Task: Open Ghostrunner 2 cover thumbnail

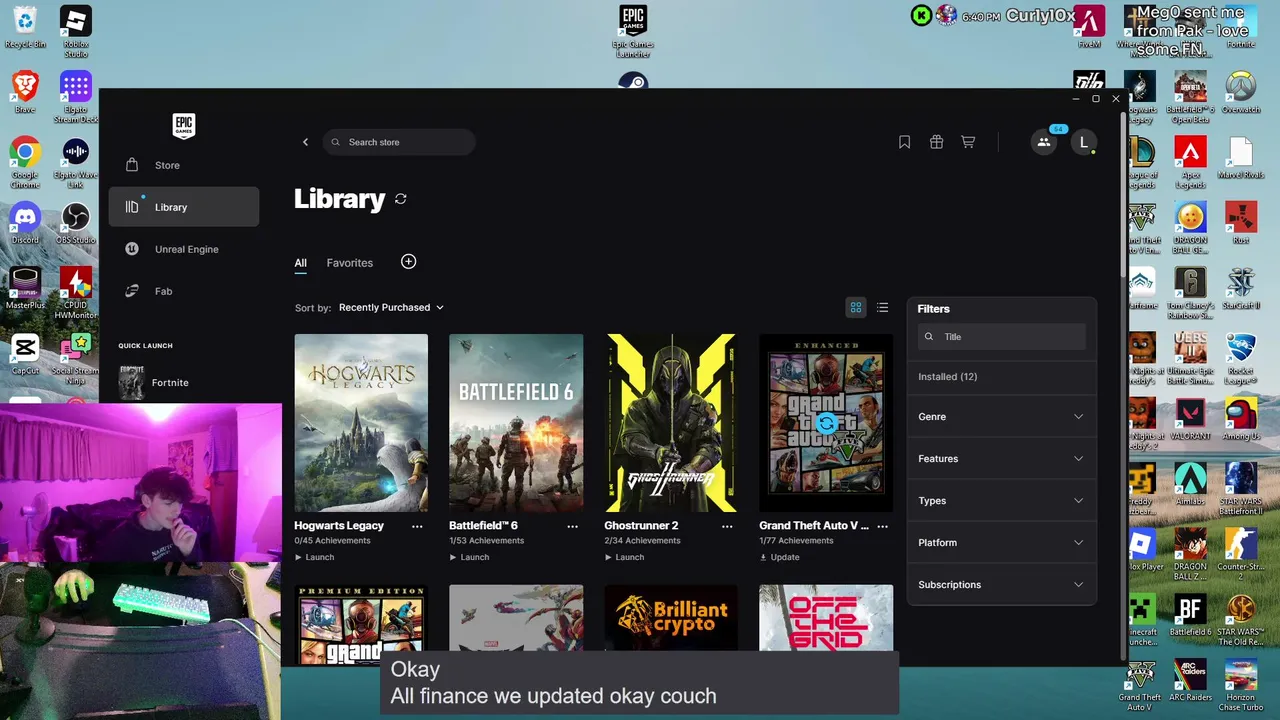Action: [x=671, y=423]
